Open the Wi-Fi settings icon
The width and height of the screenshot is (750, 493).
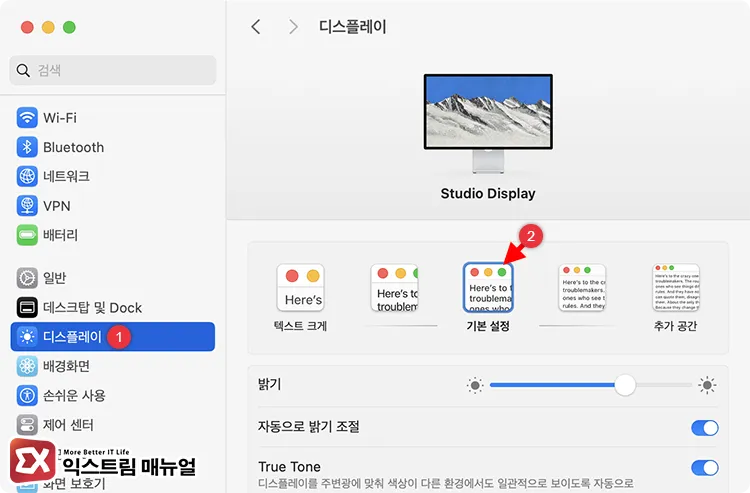click(27, 118)
